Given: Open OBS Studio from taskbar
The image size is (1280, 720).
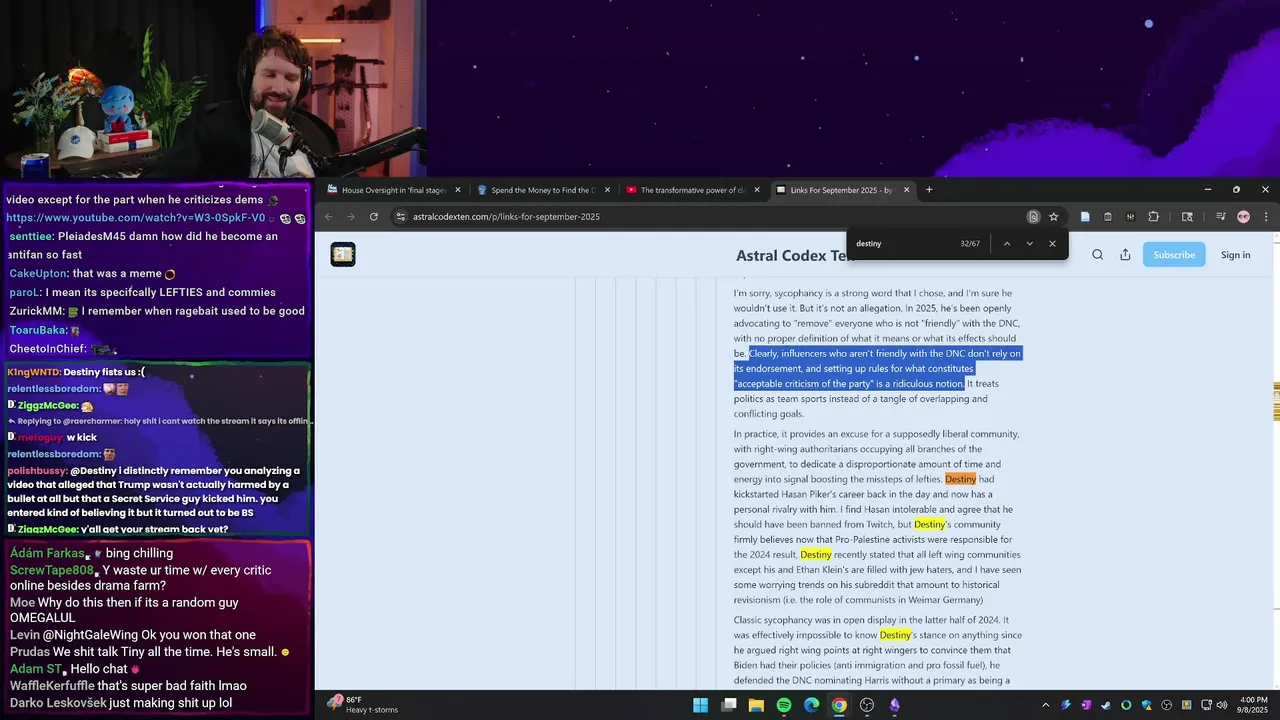Looking at the screenshot, I should coord(867,705).
